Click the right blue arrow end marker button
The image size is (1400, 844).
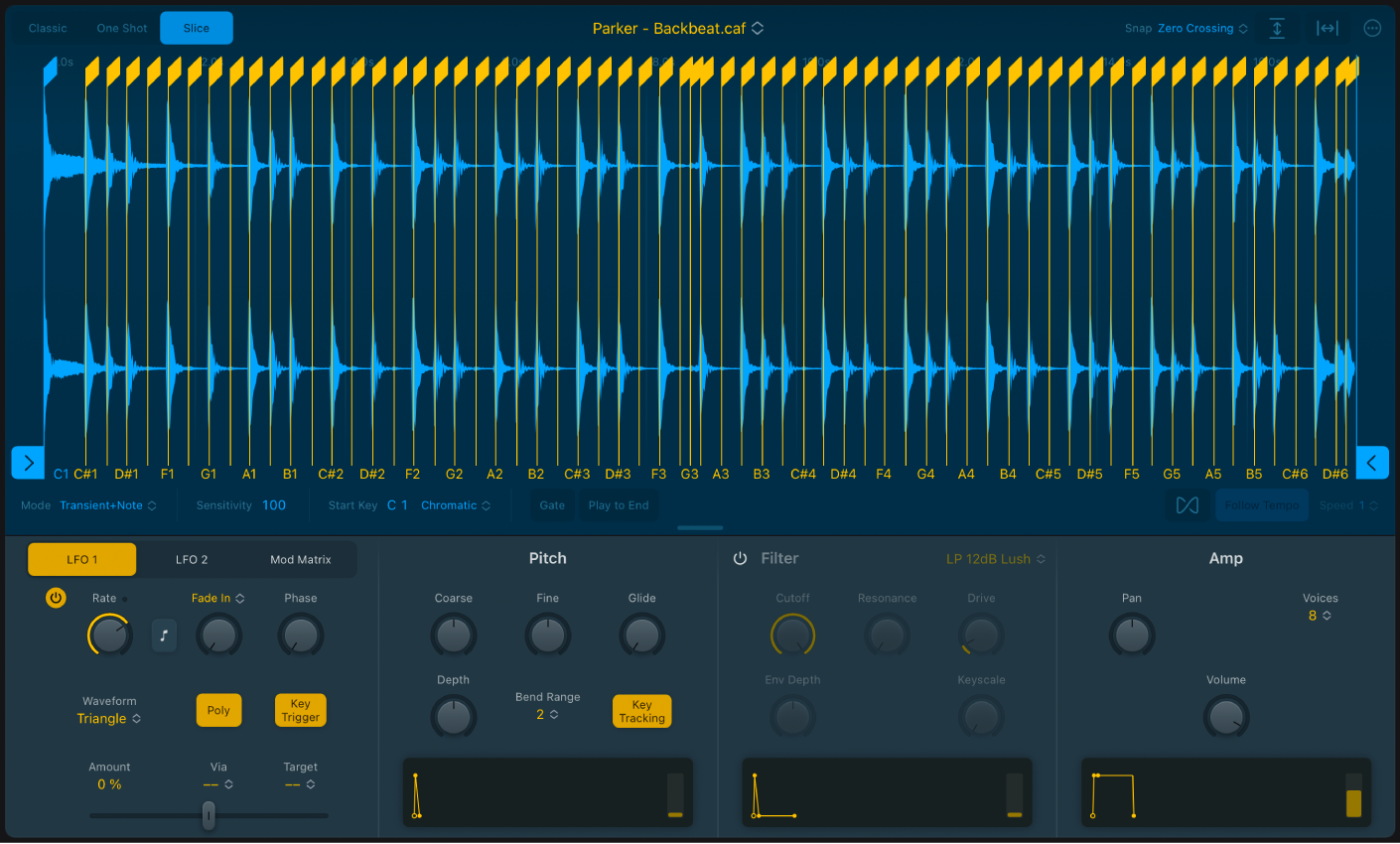tap(1372, 463)
